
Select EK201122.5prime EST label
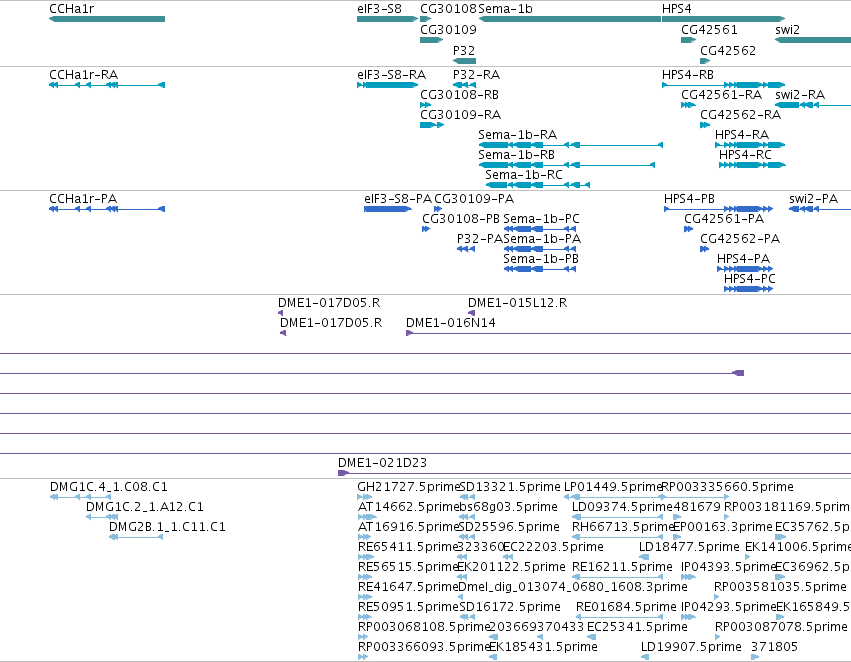click(x=511, y=568)
